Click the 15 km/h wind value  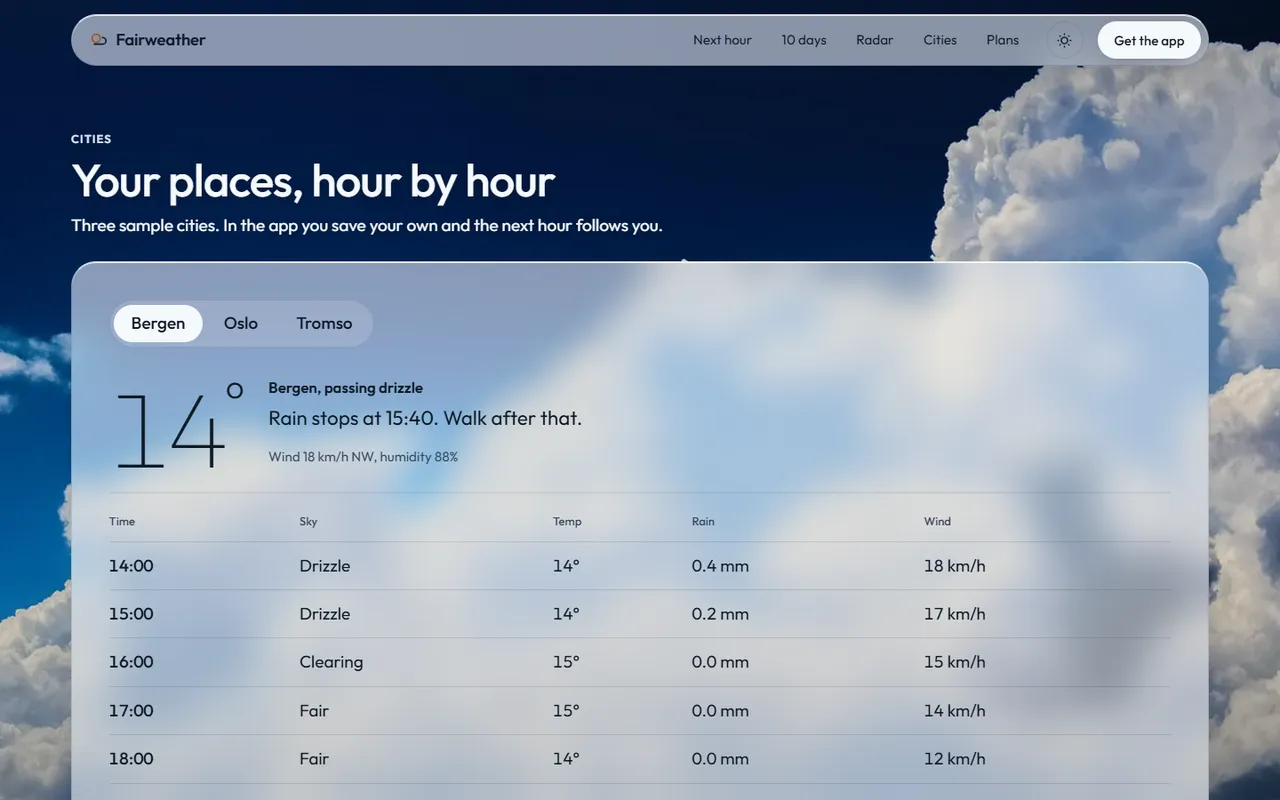pos(954,662)
